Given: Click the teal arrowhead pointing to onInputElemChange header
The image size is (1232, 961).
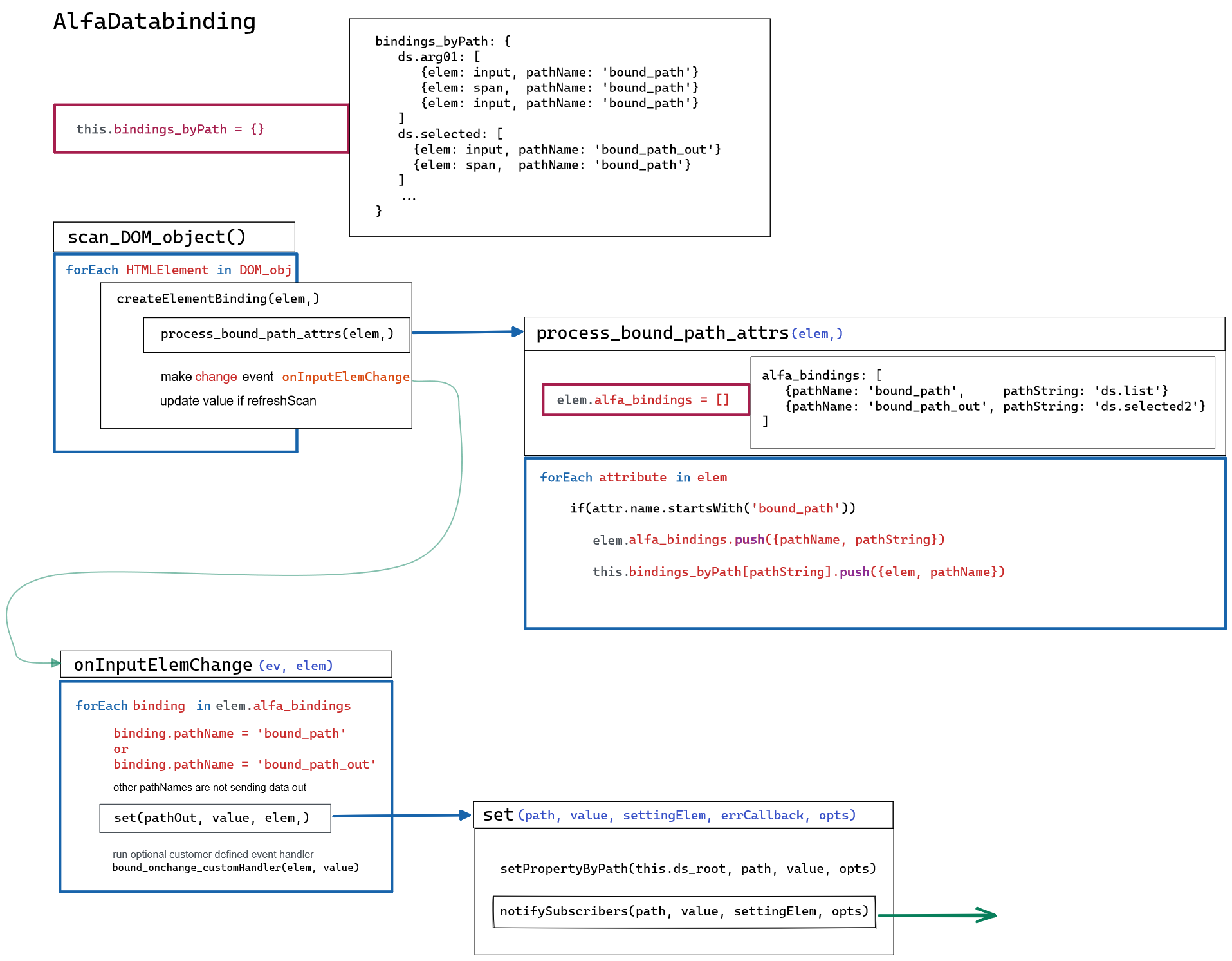Looking at the screenshot, I should tap(55, 662).
